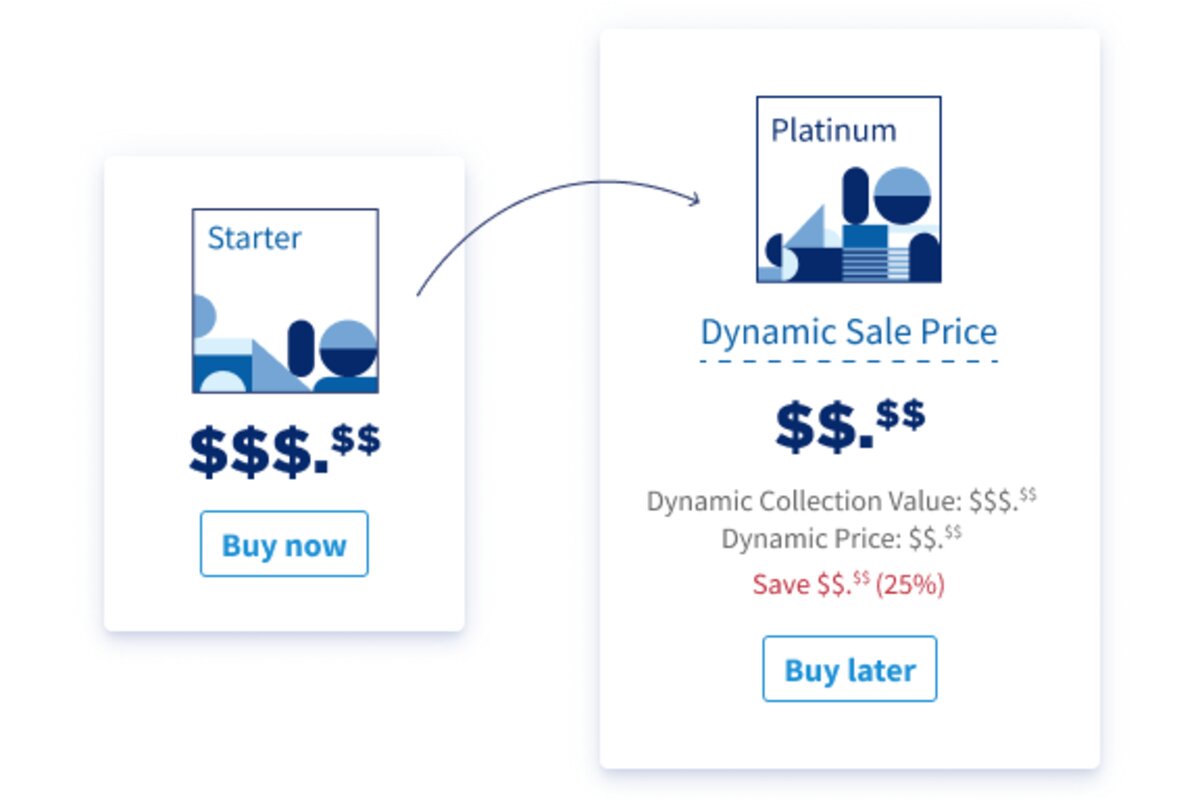Select the Platinum card $$.$$ sale price
This screenshot has height=800, width=1200.
pyautogui.click(x=850, y=424)
